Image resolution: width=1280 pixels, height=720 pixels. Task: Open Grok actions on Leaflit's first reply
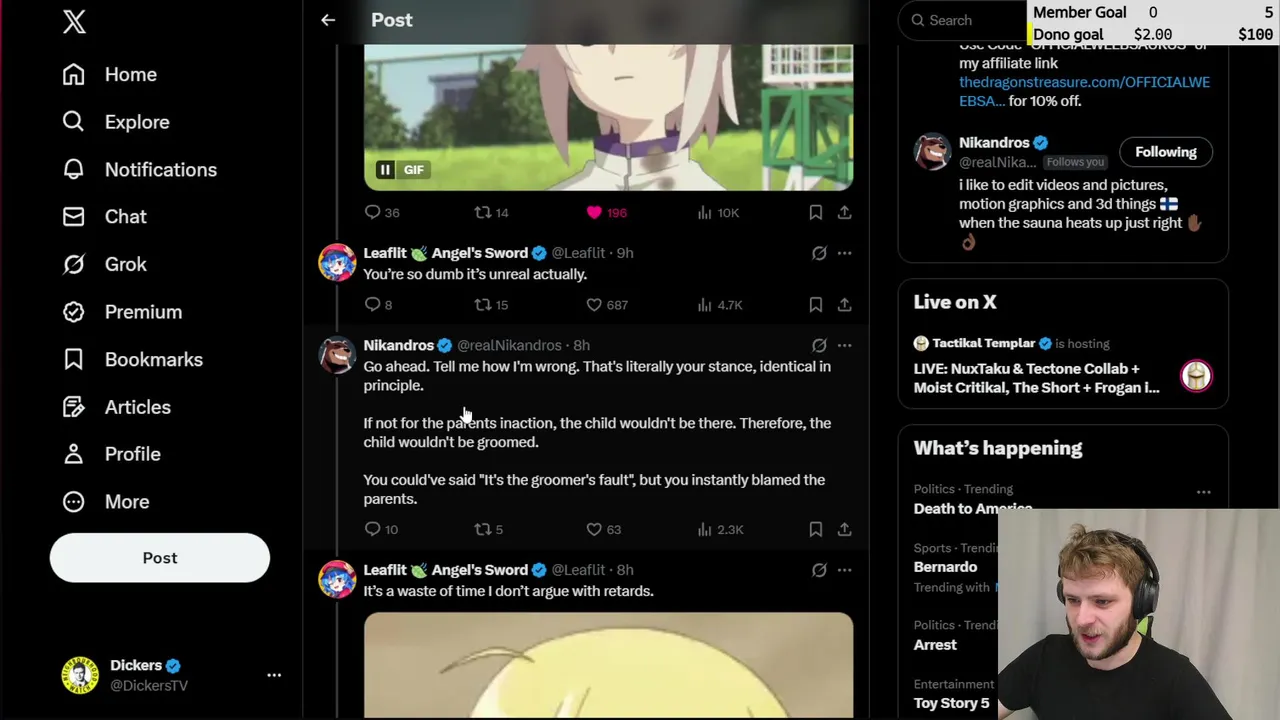[819, 253]
